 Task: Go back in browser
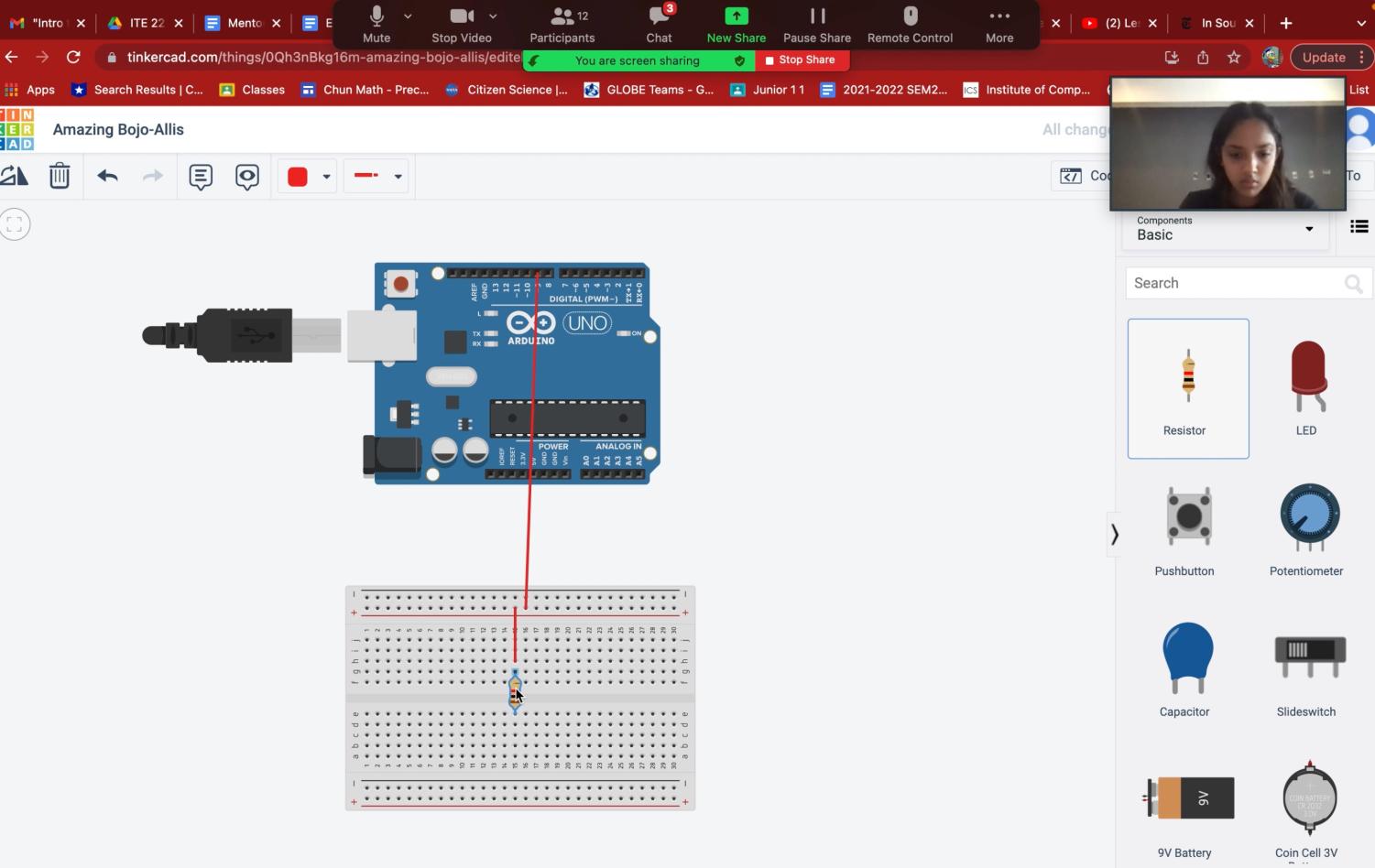[12, 57]
